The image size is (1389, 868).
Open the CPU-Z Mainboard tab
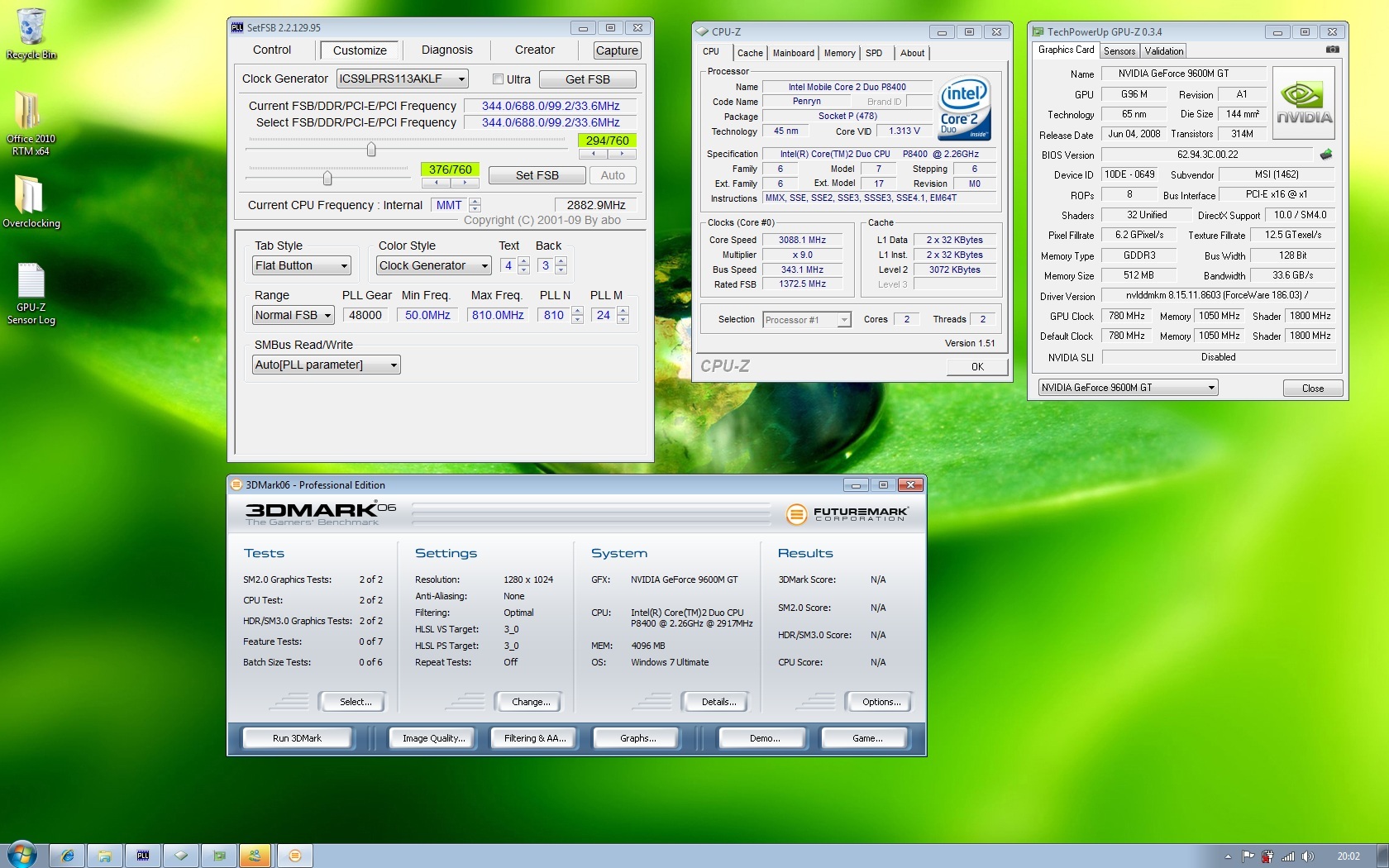tap(794, 53)
